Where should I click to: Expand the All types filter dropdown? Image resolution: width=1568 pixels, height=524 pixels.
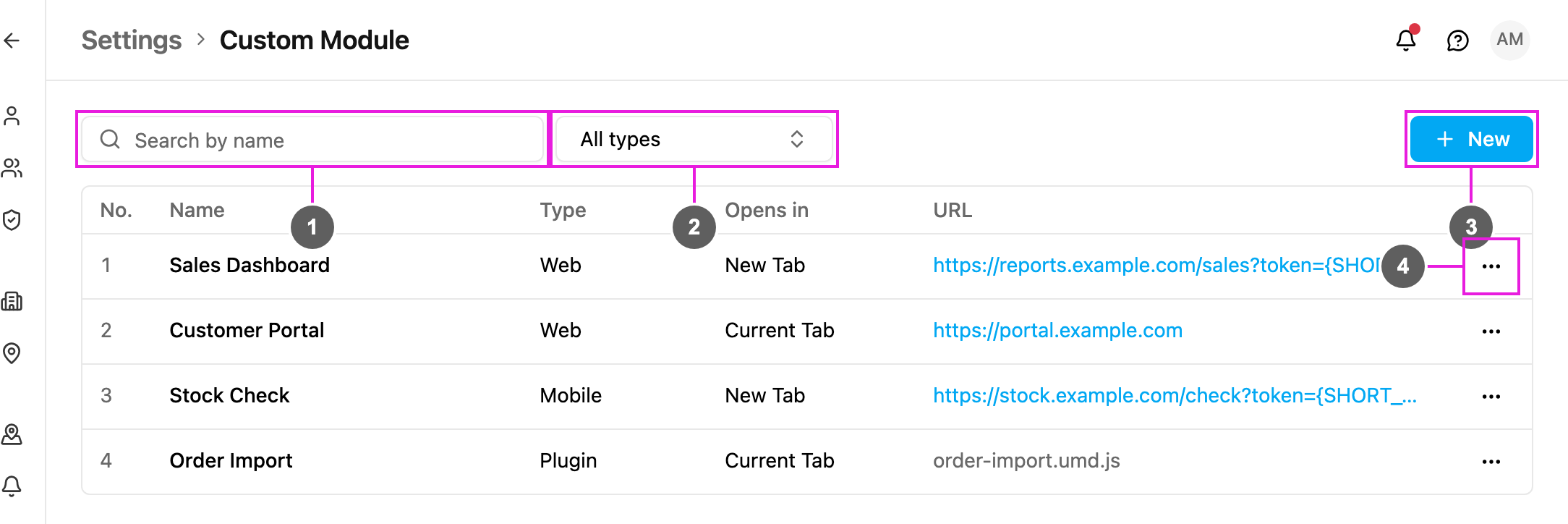point(694,139)
